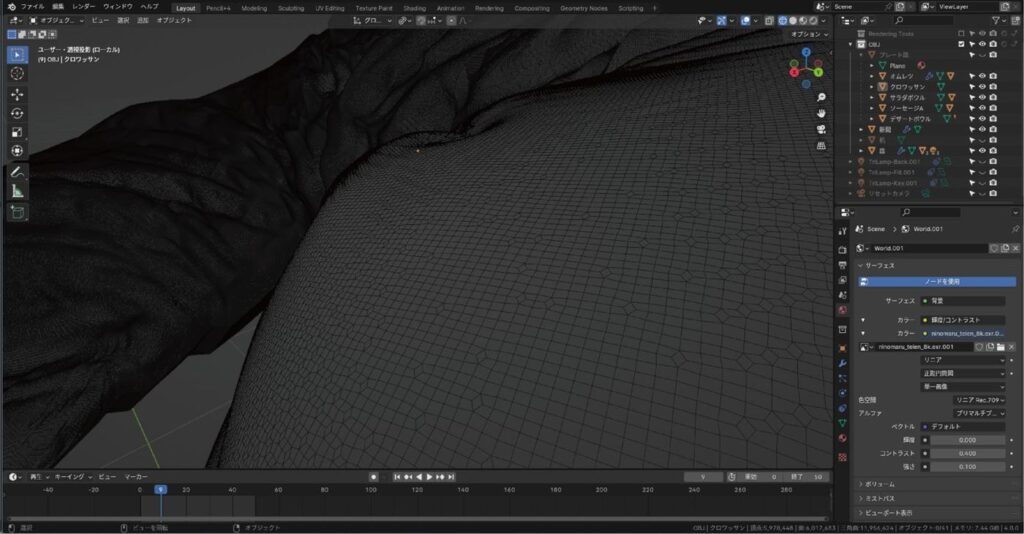Hide the クロワッサン object with eye icon
The image size is (1024, 534).
pyautogui.click(x=982, y=87)
